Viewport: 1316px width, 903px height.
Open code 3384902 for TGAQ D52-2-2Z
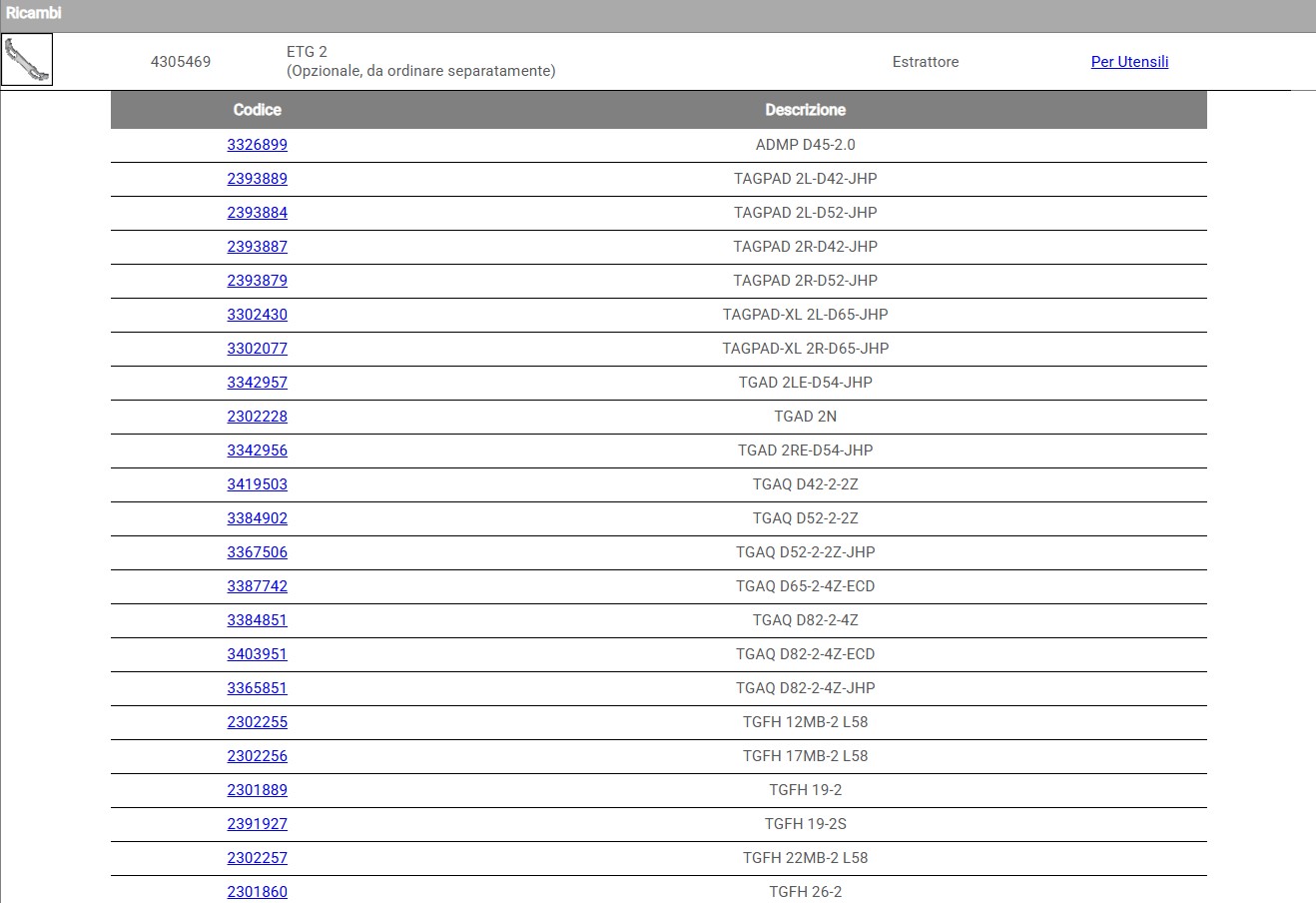click(257, 518)
